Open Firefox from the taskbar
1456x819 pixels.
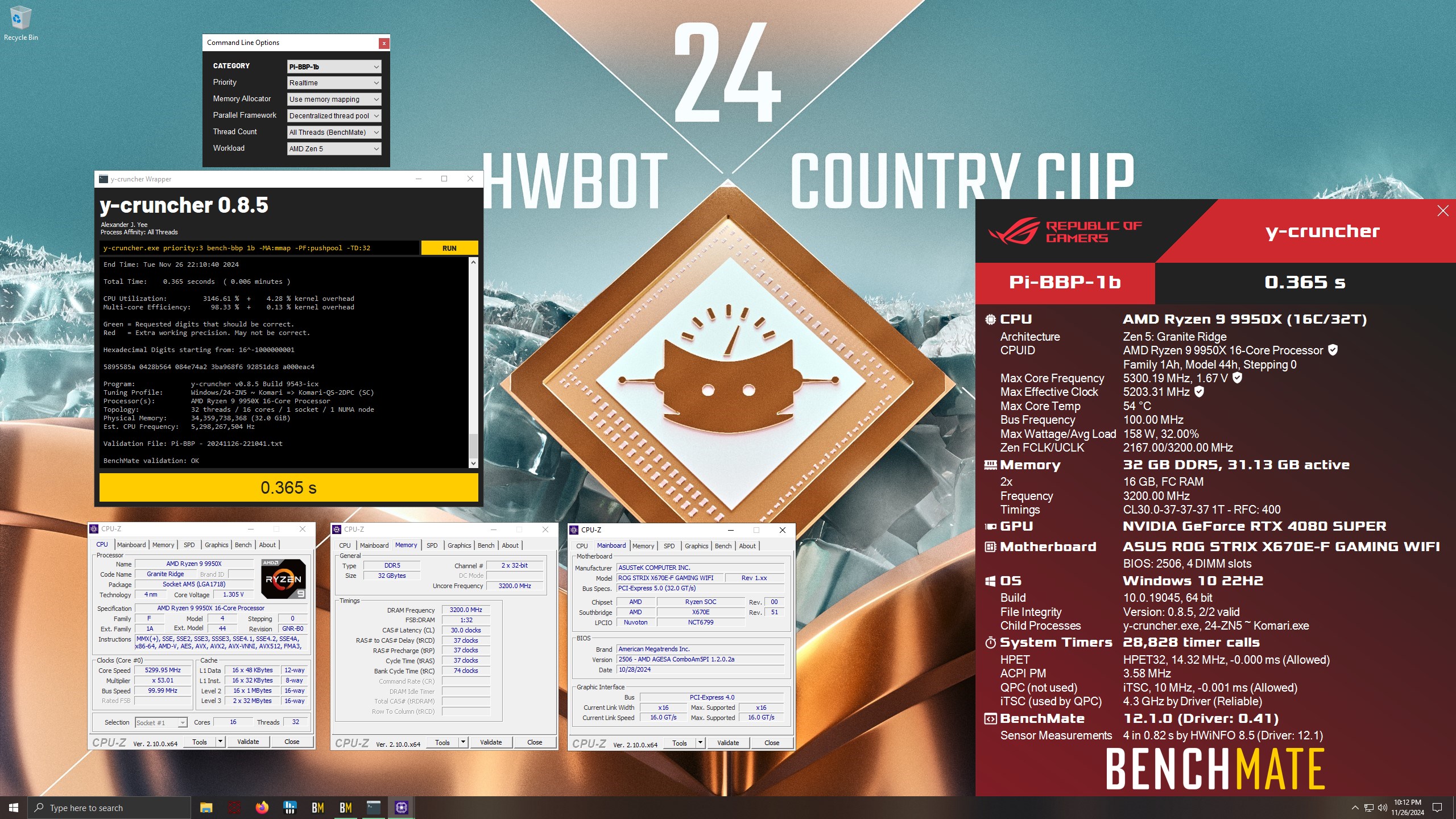pos(262,808)
